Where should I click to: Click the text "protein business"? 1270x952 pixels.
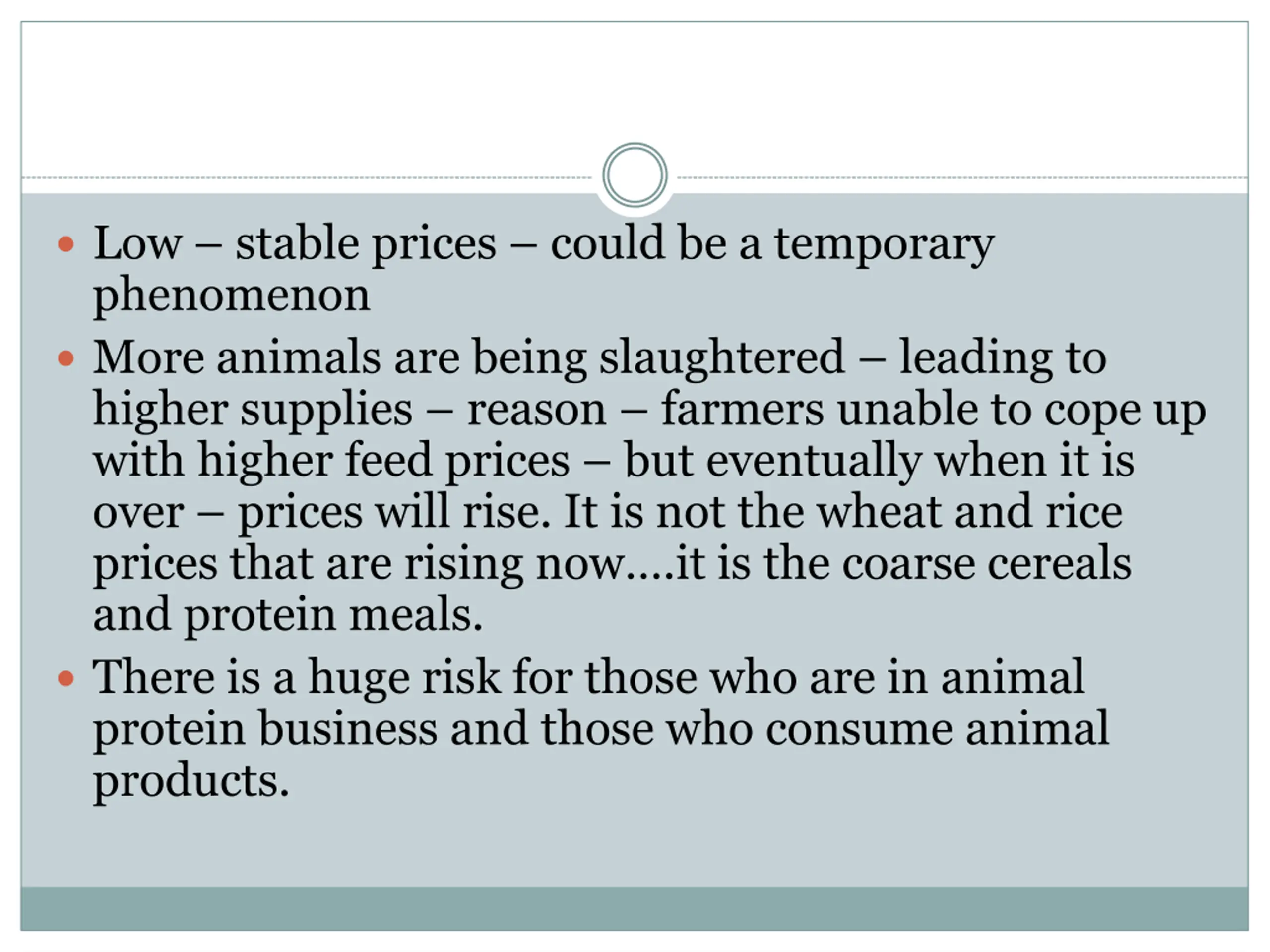pos(265,729)
